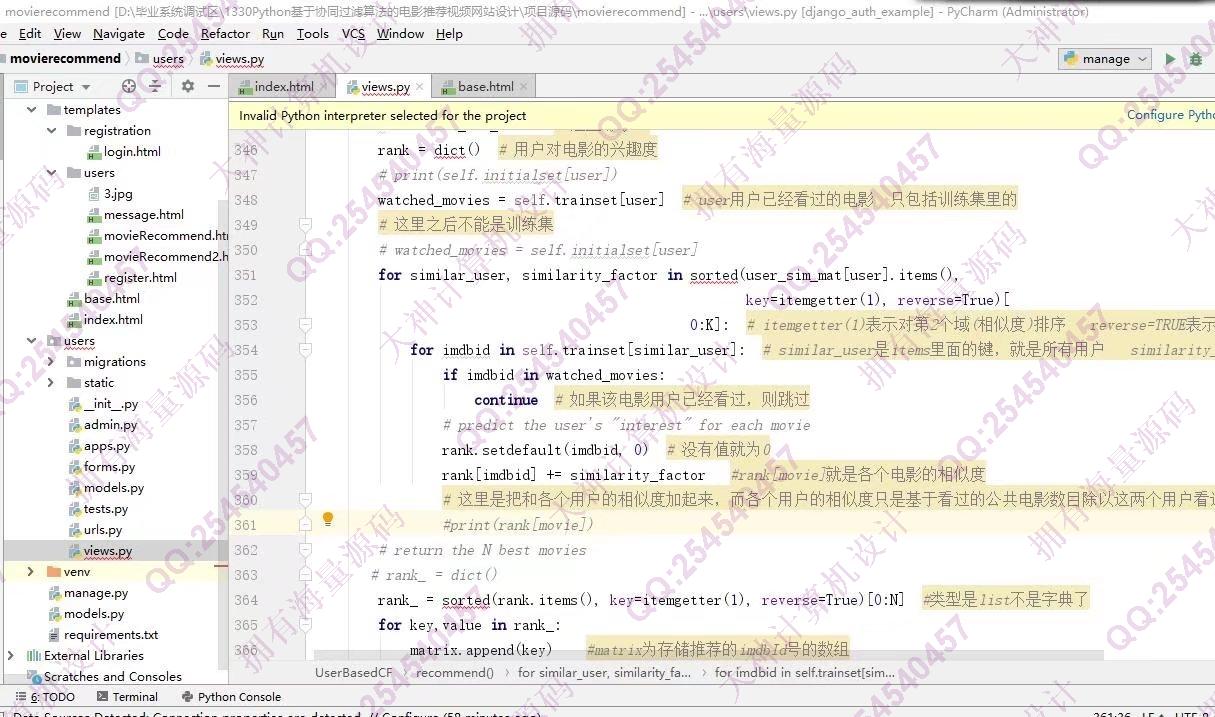1215x717 pixels.
Task: Hide the Project tool window with the minus icon
Action: pos(213,87)
